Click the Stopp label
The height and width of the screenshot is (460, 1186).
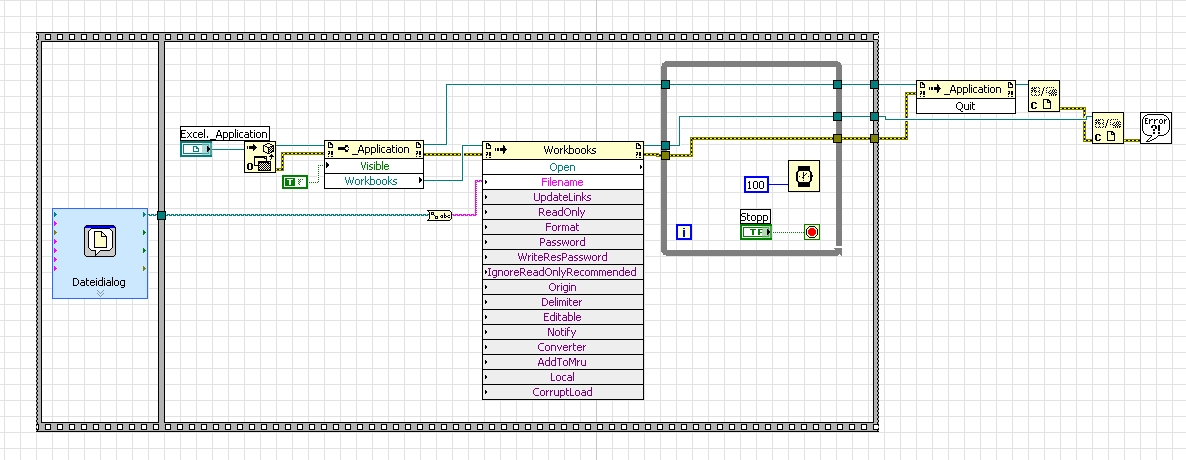pyautogui.click(x=754, y=217)
